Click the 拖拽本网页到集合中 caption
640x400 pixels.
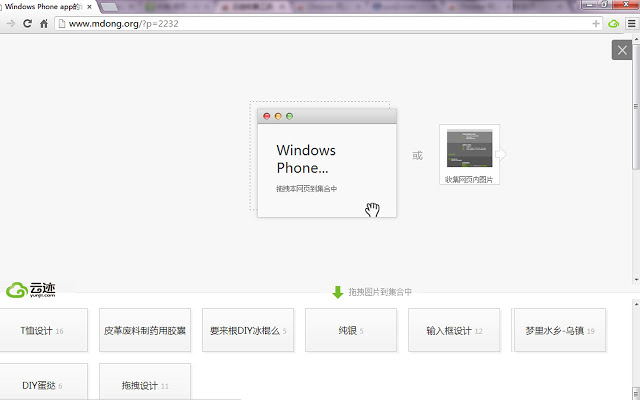pyautogui.click(x=307, y=189)
